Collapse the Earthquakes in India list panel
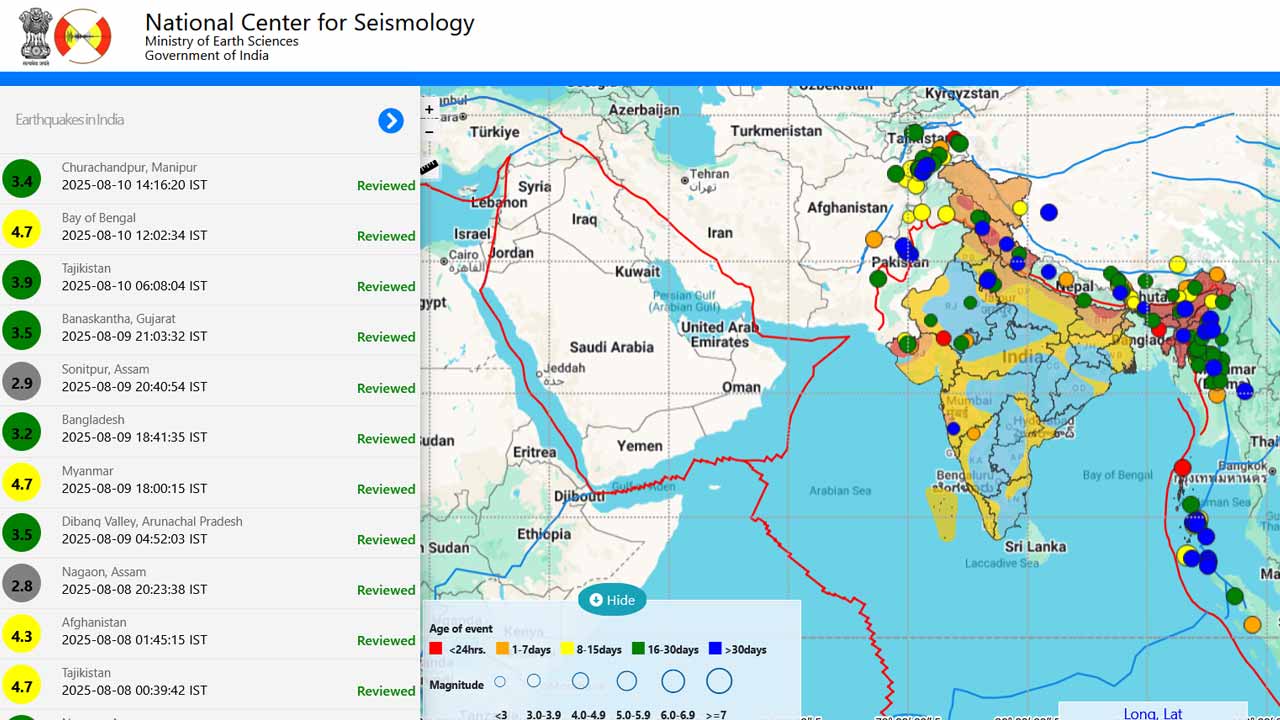Screen dimensions: 1280x720 coord(390,121)
